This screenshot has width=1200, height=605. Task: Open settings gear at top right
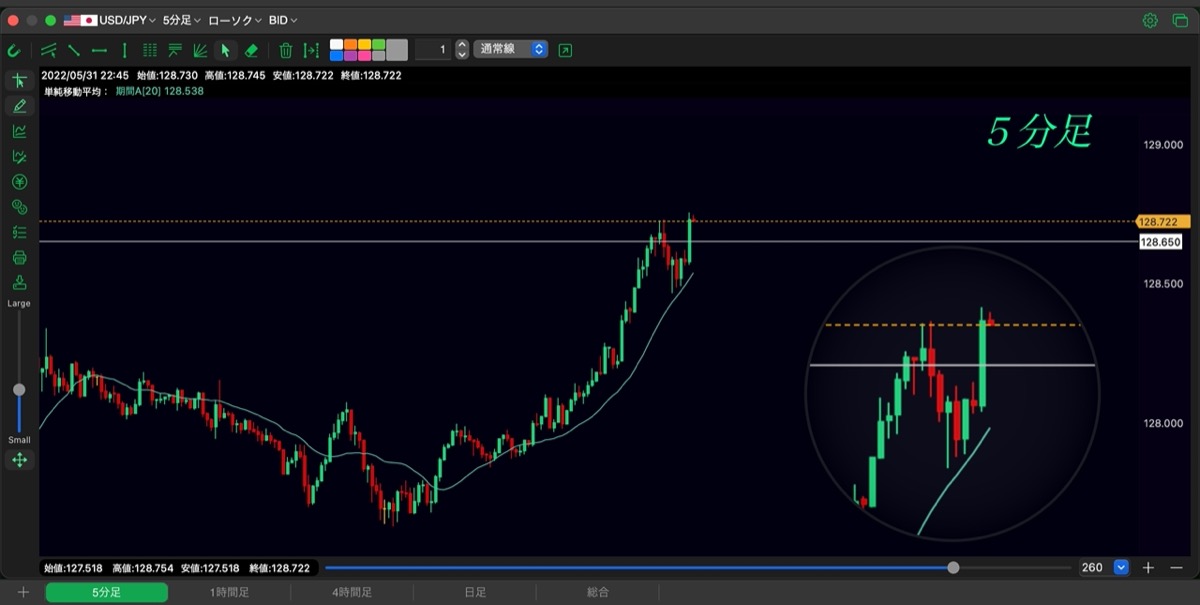tap(1150, 20)
